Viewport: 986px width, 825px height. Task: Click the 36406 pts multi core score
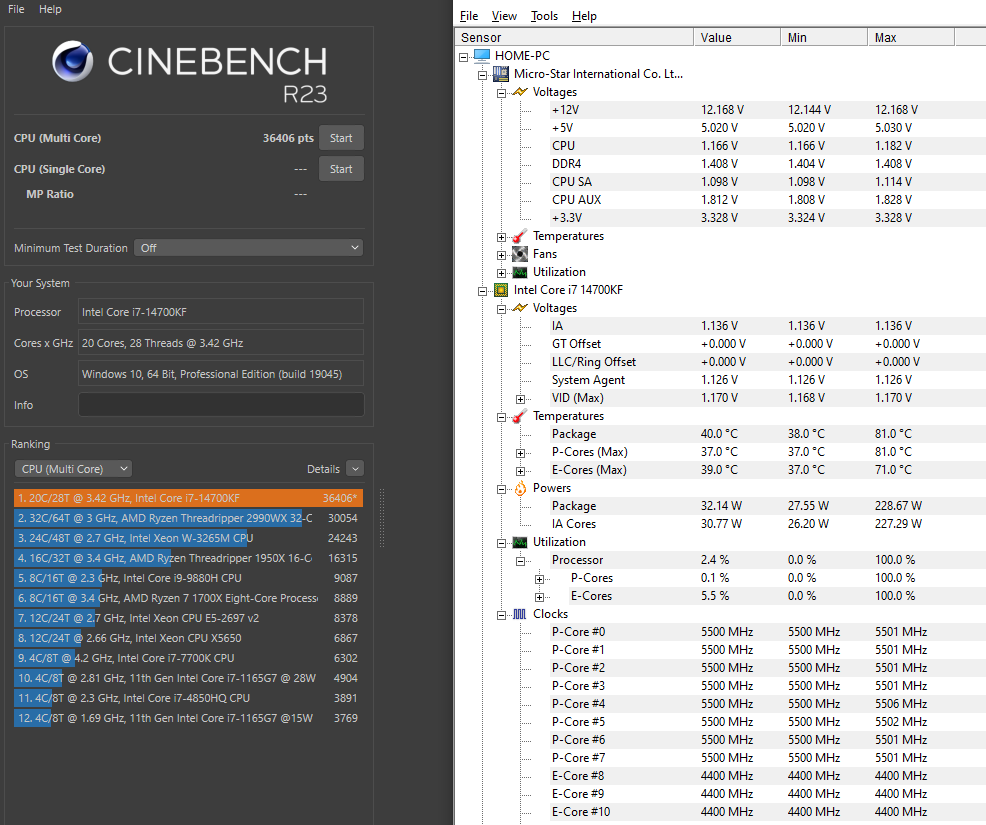[x=288, y=138]
